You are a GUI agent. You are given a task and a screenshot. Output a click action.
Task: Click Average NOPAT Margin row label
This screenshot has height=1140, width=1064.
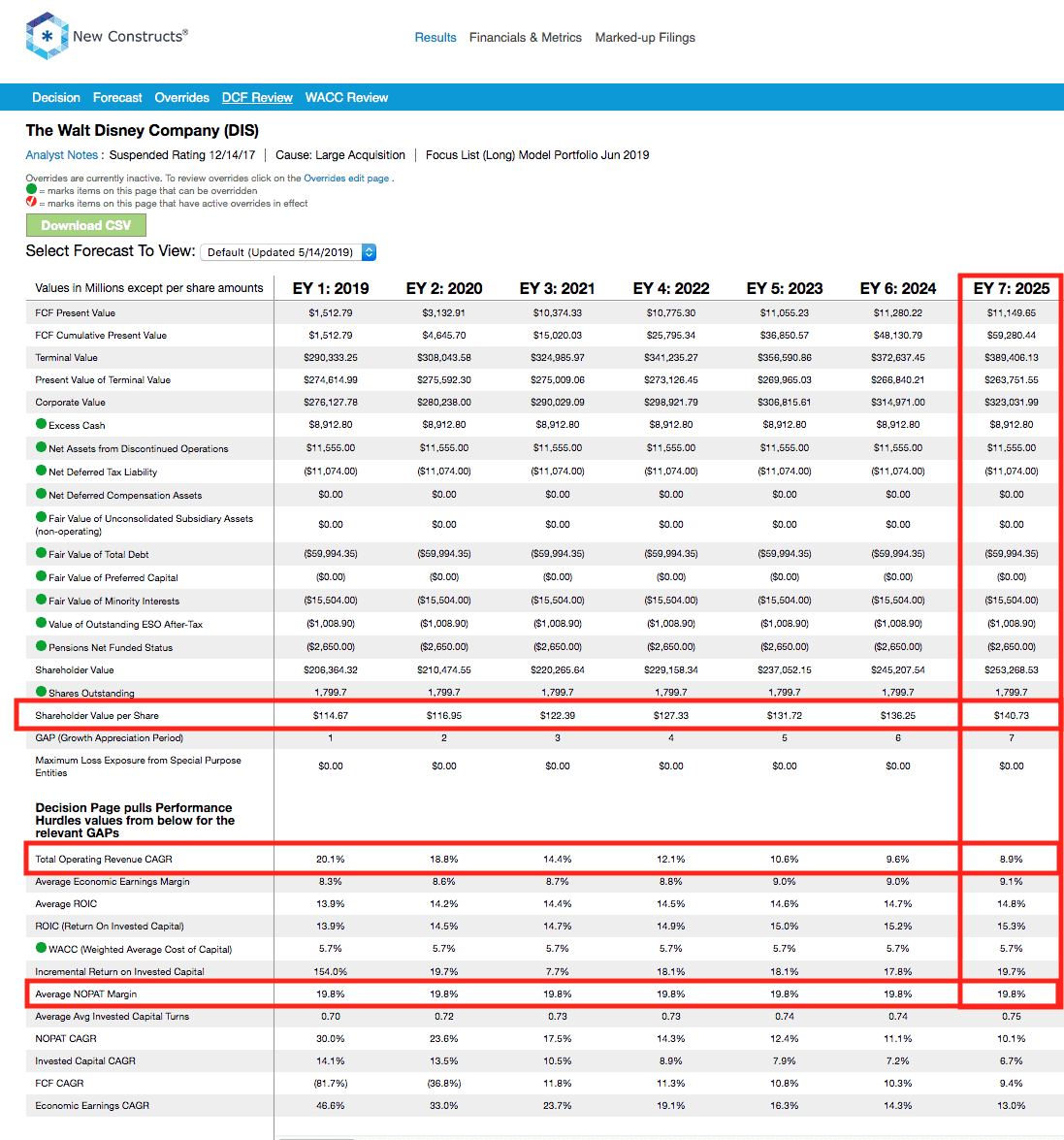(x=85, y=993)
